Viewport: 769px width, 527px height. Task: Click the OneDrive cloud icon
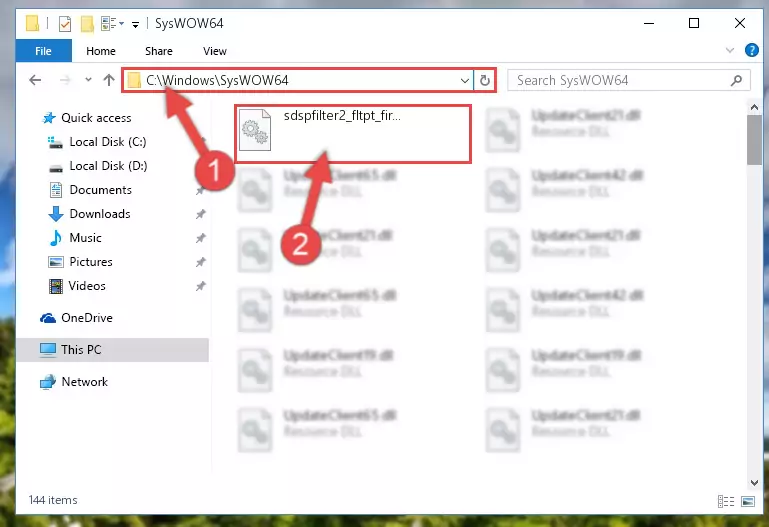pyautogui.click(x=48, y=318)
